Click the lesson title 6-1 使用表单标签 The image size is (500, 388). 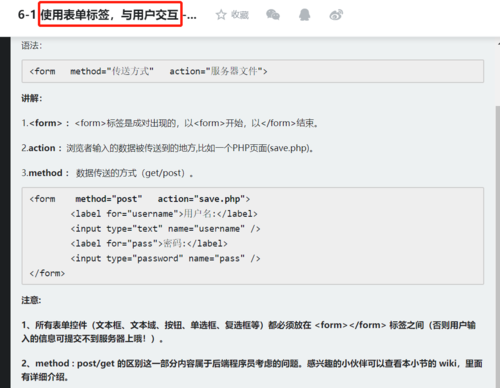tap(107, 15)
